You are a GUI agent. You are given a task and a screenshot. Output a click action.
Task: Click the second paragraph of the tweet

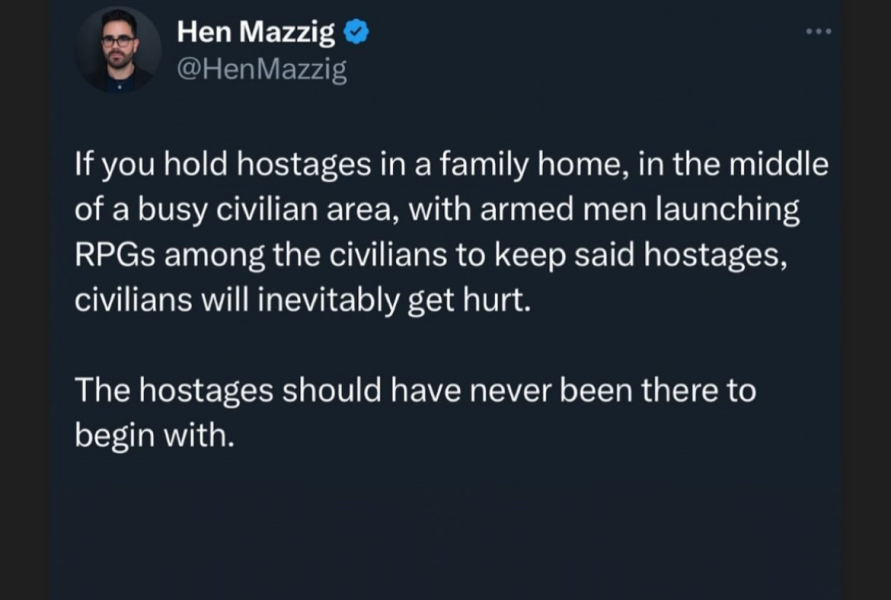(413, 412)
